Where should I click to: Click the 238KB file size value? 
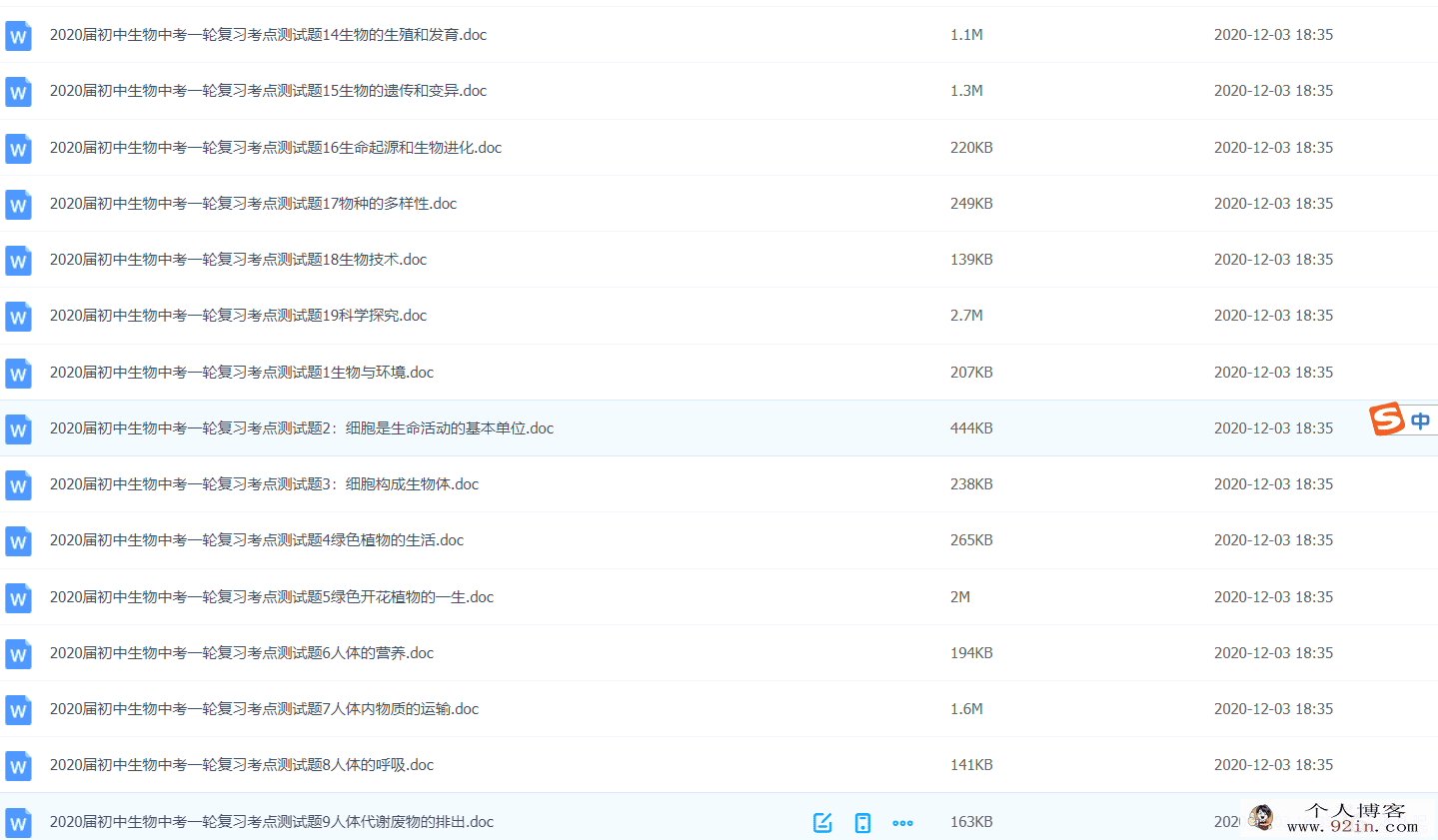click(971, 483)
